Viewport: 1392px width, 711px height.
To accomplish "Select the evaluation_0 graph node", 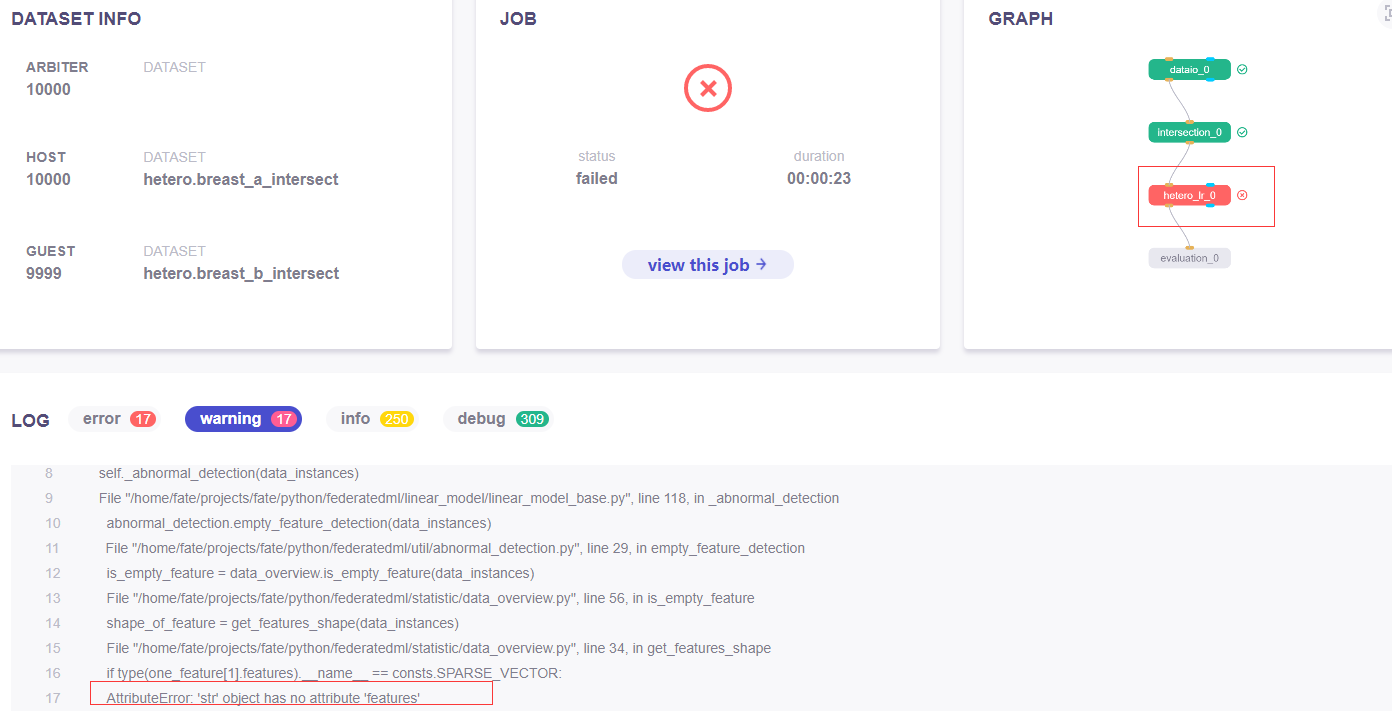I will 1189,257.
